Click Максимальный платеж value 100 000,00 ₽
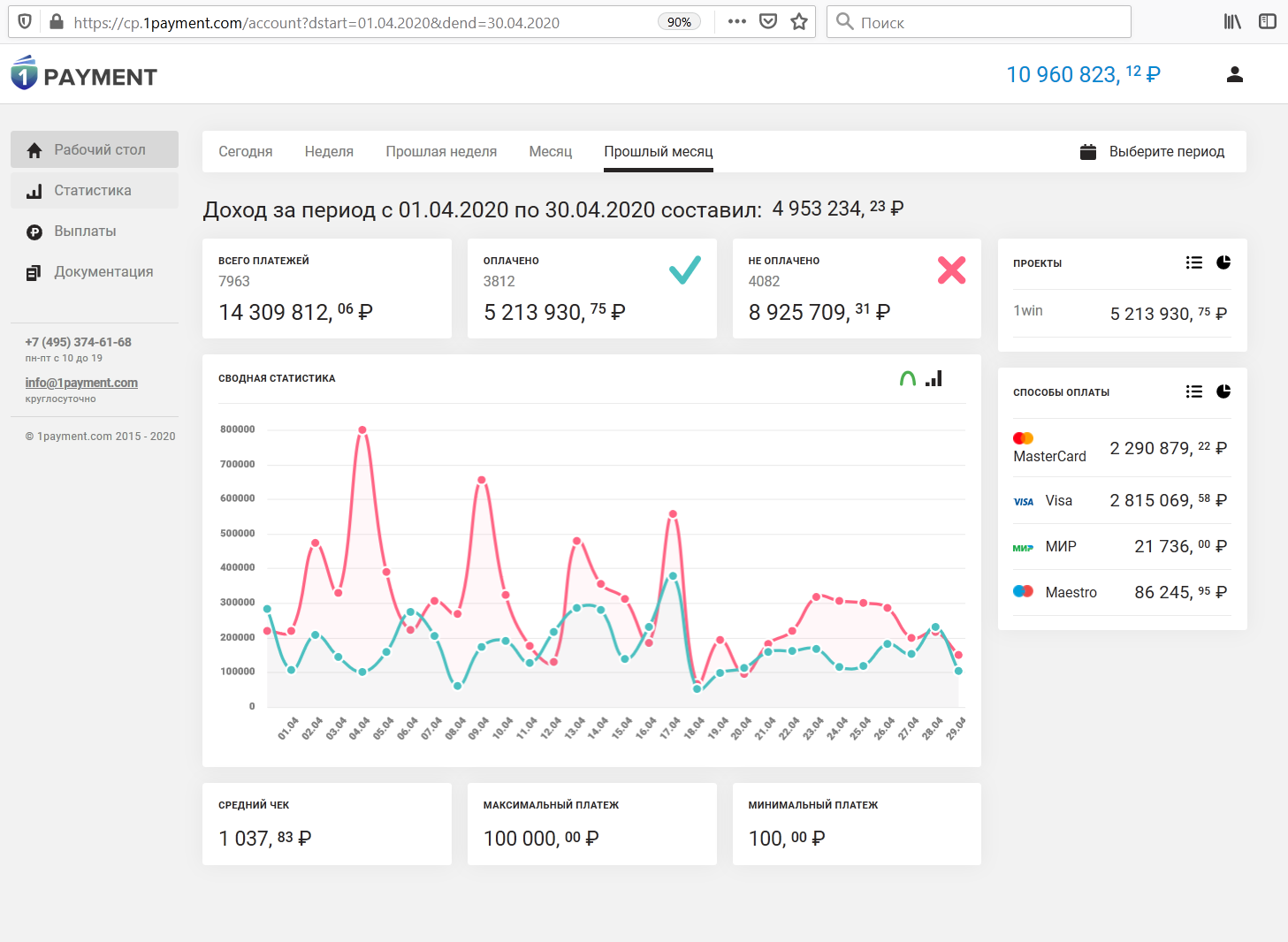Screen dimensions: 1288x942 541,839
